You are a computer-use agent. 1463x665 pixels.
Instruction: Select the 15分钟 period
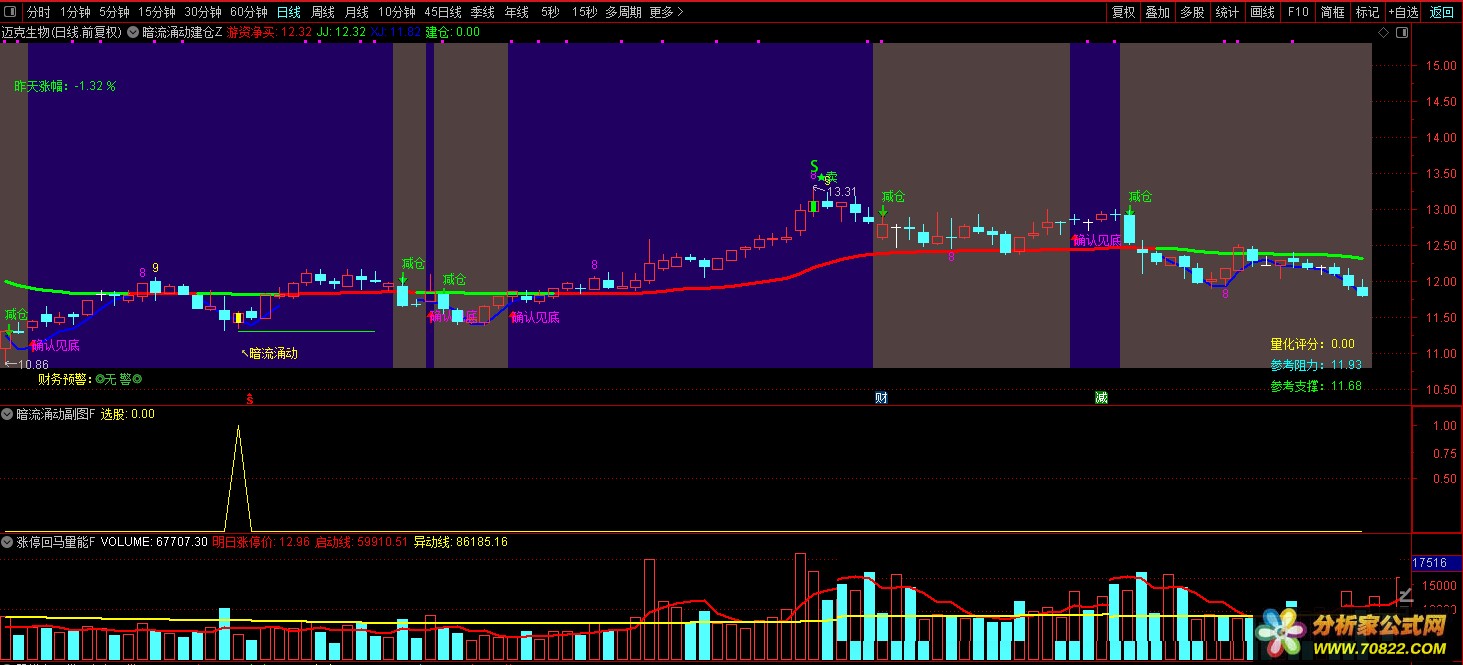(157, 12)
